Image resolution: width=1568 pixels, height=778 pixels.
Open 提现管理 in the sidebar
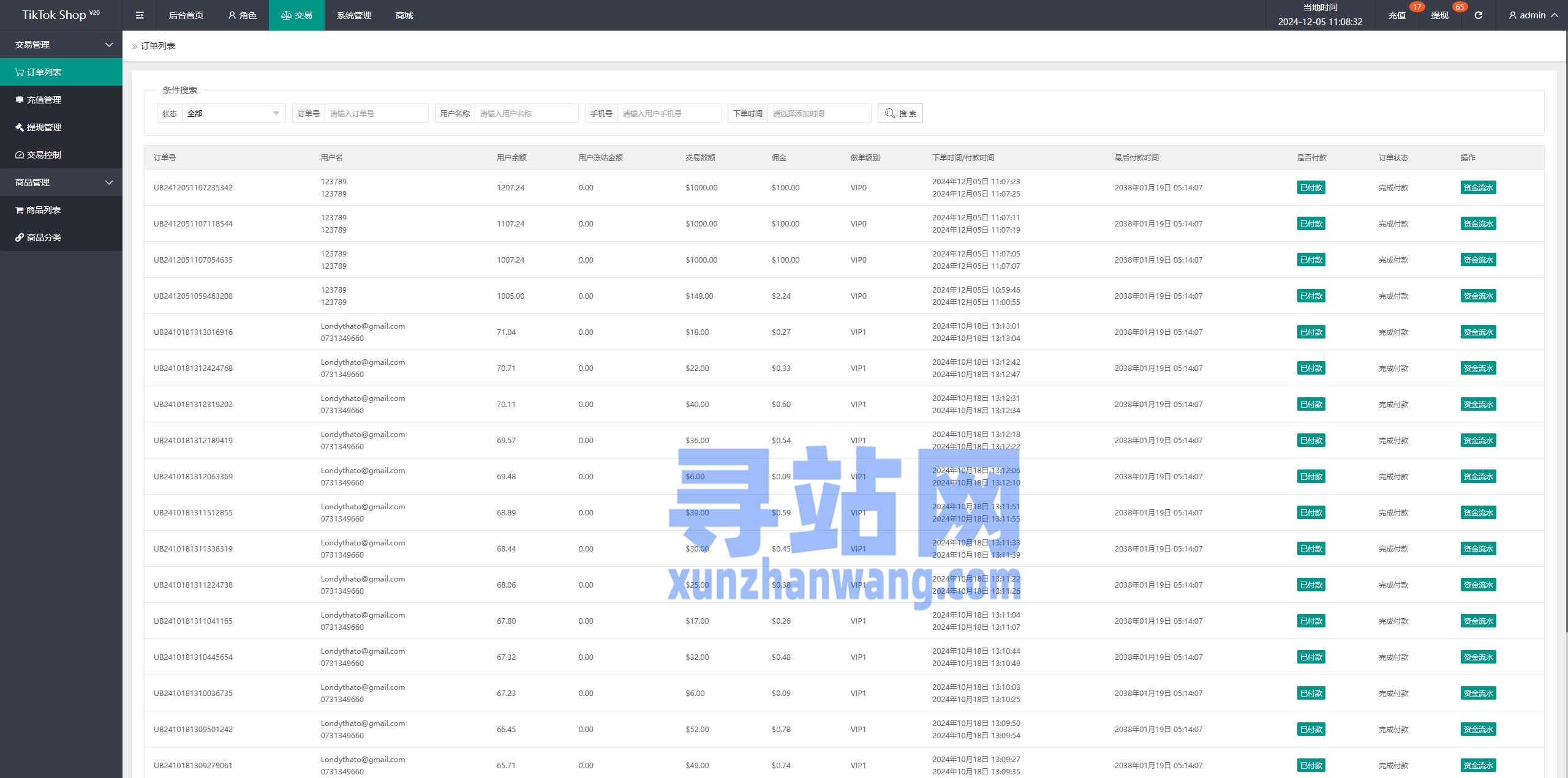point(44,127)
